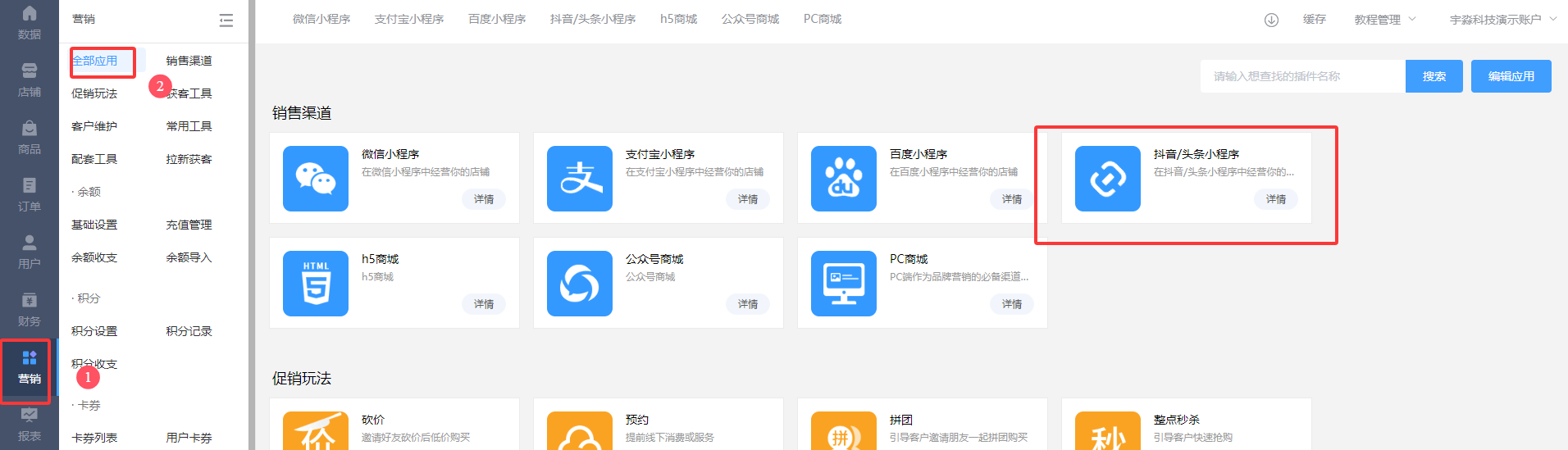The width and height of the screenshot is (1568, 450).
Task: Open 用户卡券 in the submenu
Action: [x=189, y=438]
